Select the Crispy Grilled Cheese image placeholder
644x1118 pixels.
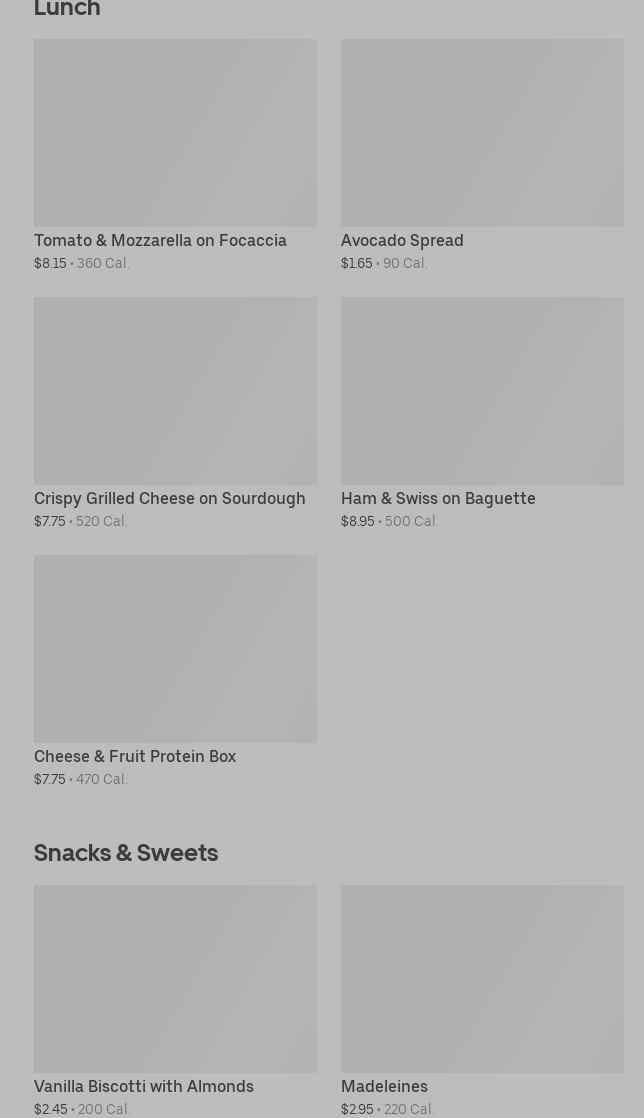(x=175, y=390)
